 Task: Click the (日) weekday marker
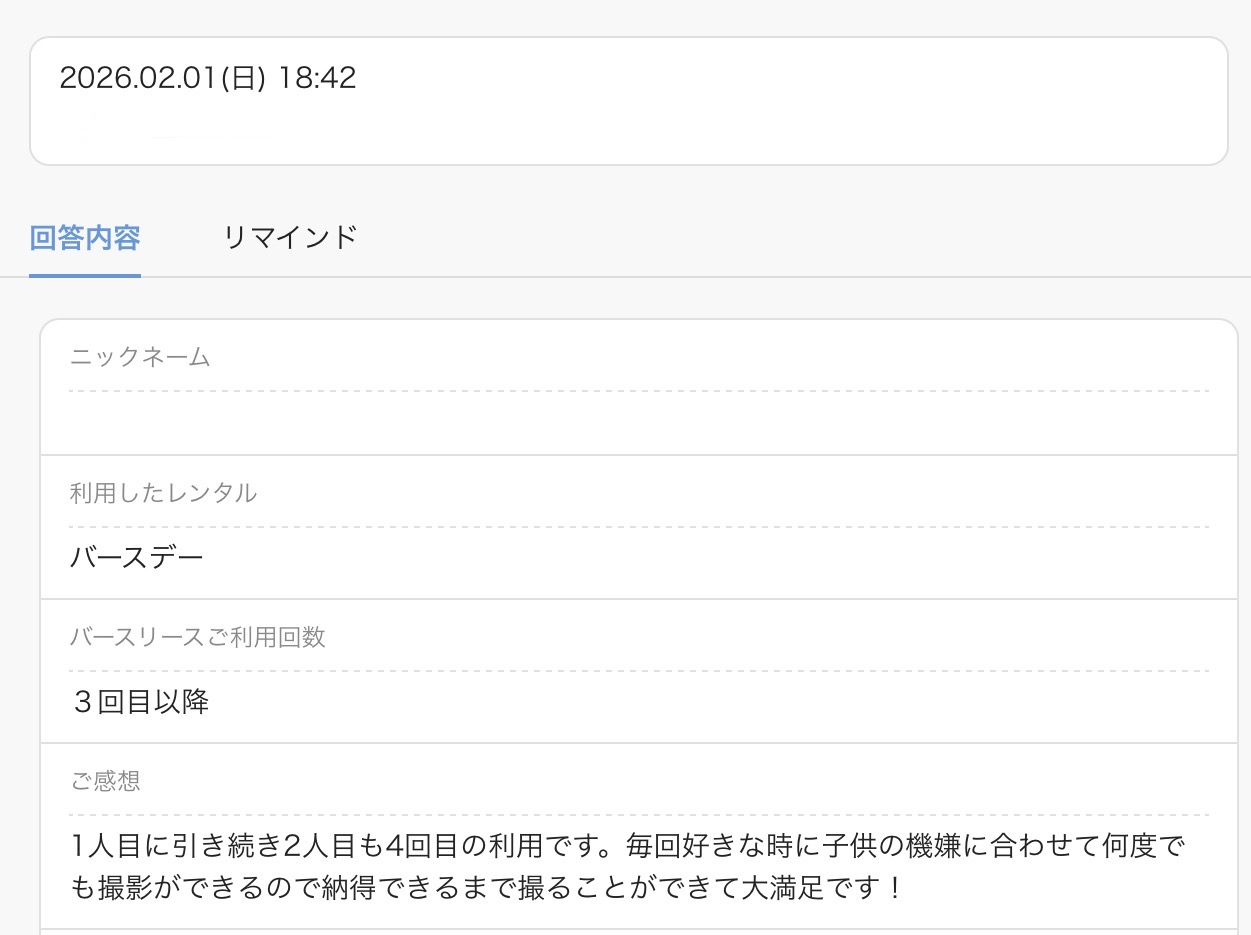(244, 78)
